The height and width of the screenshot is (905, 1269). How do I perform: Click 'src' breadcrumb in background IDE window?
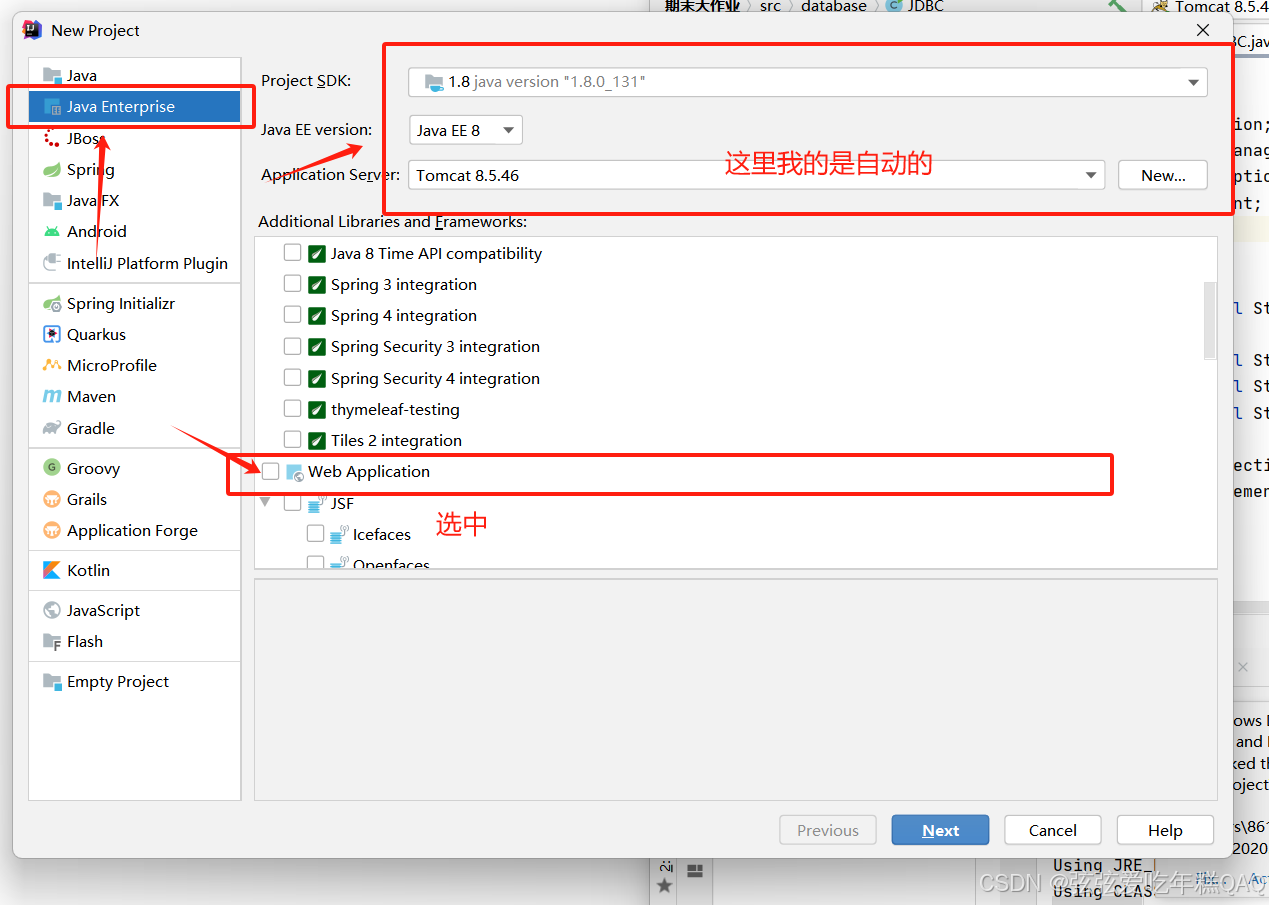(770, 6)
